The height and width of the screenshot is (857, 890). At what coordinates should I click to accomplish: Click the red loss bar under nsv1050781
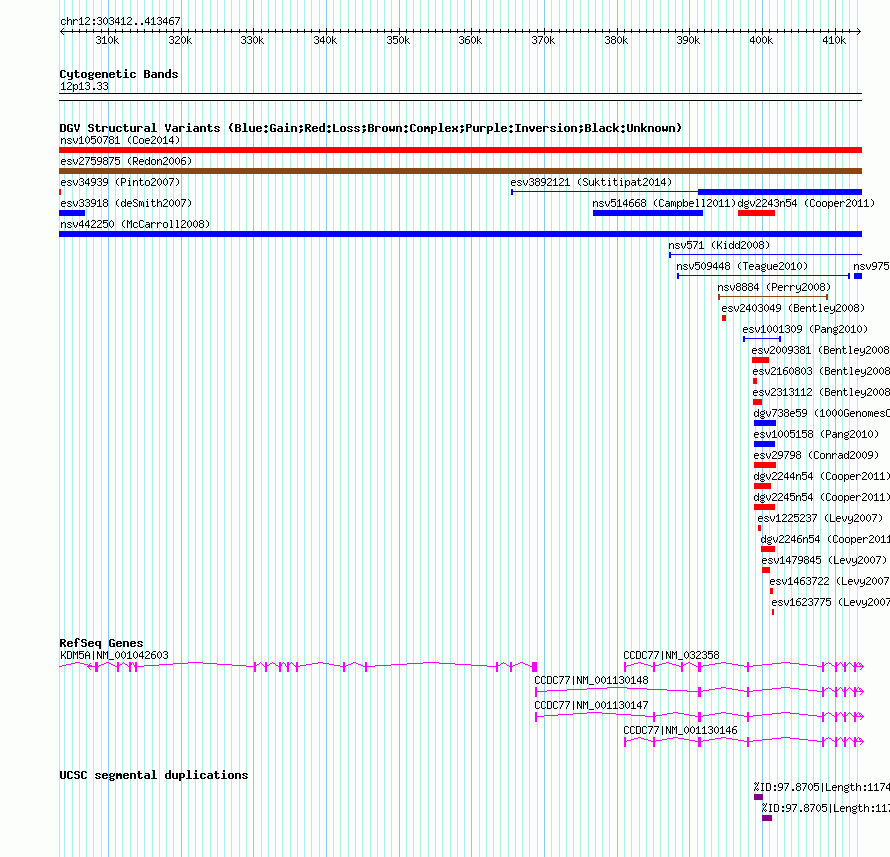pyautogui.click(x=460, y=150)
